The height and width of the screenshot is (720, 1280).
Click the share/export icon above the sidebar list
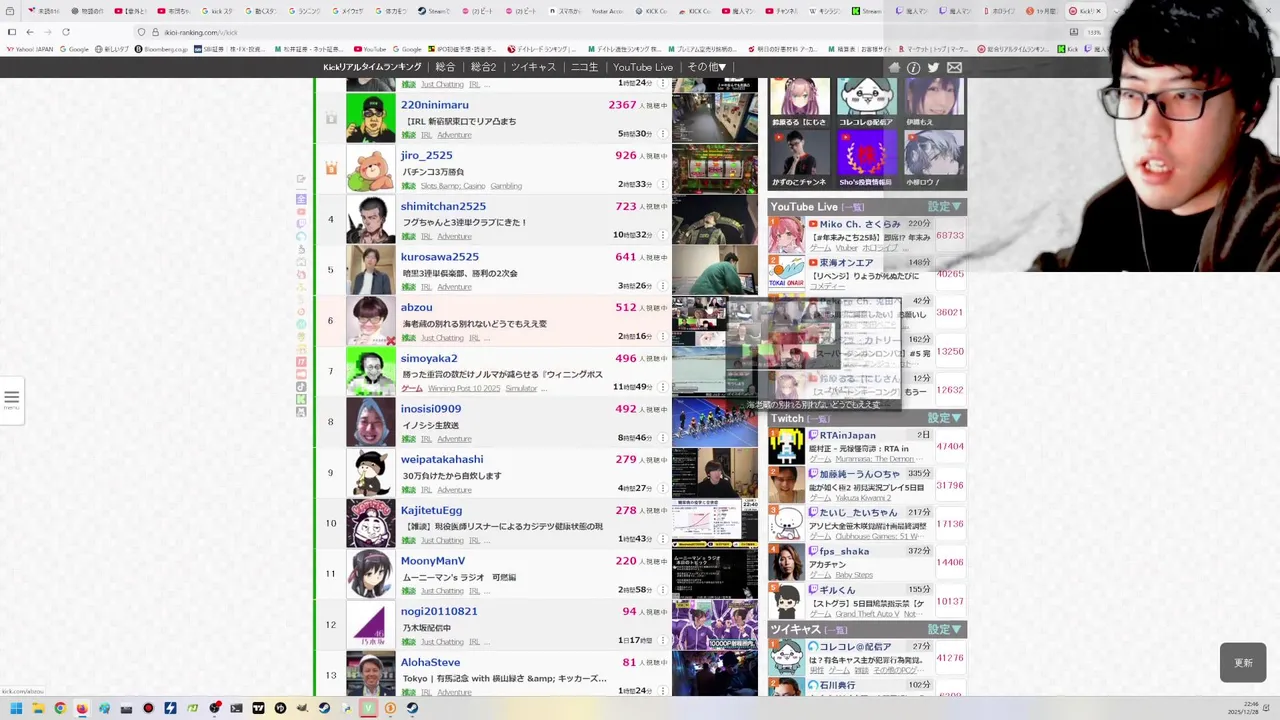[301, 179]
